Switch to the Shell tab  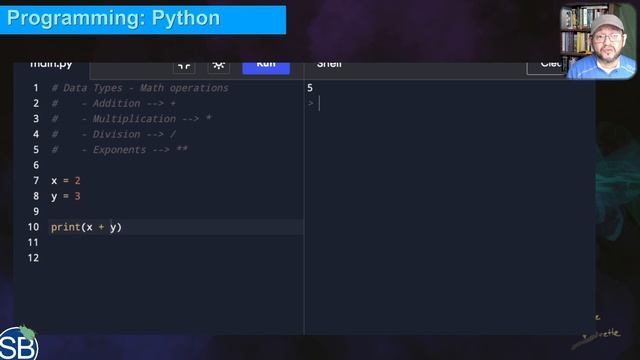[x=329, y=65]
